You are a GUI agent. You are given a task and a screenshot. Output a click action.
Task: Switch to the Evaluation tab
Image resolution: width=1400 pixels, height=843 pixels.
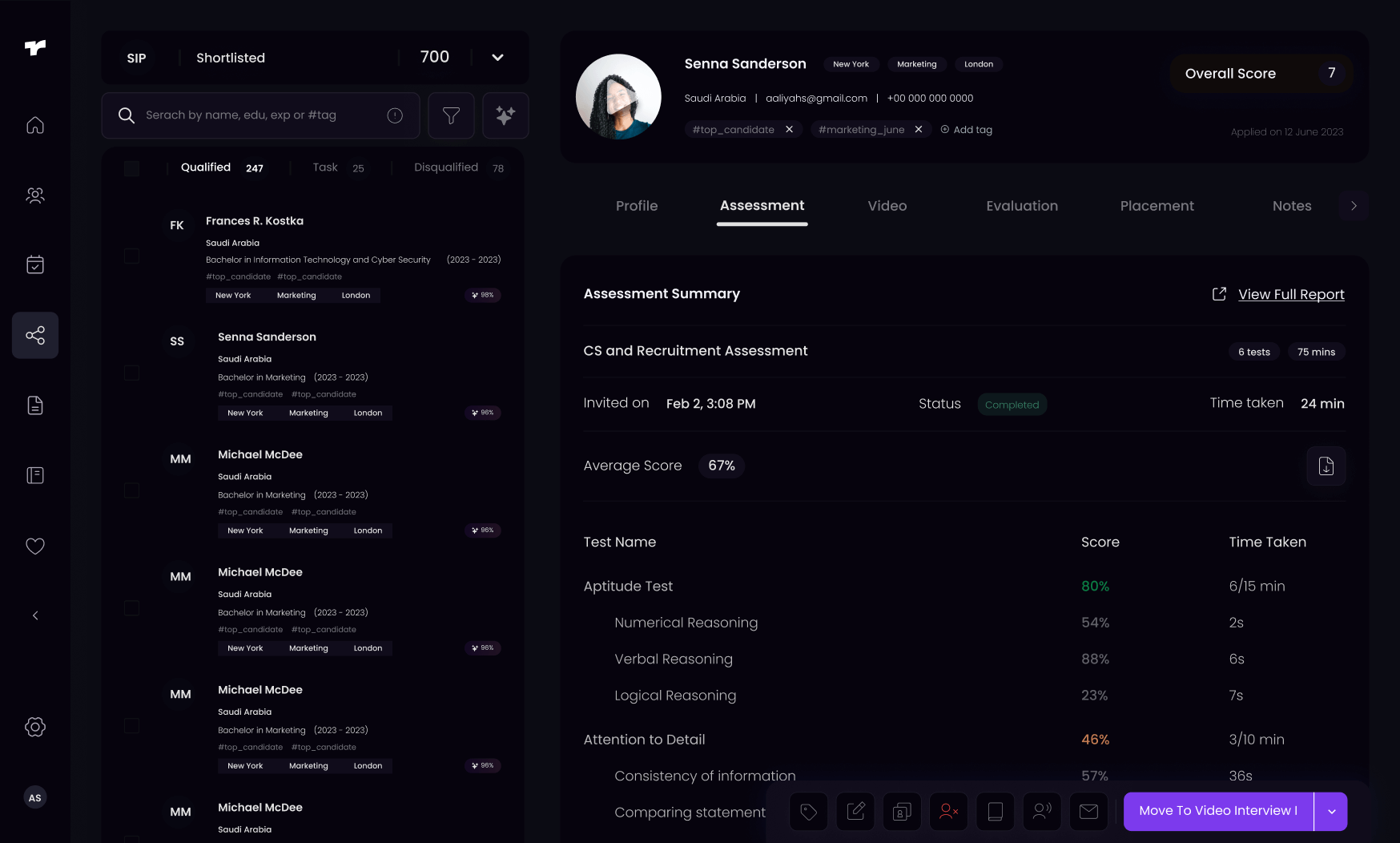click(x=1022, y=206)
